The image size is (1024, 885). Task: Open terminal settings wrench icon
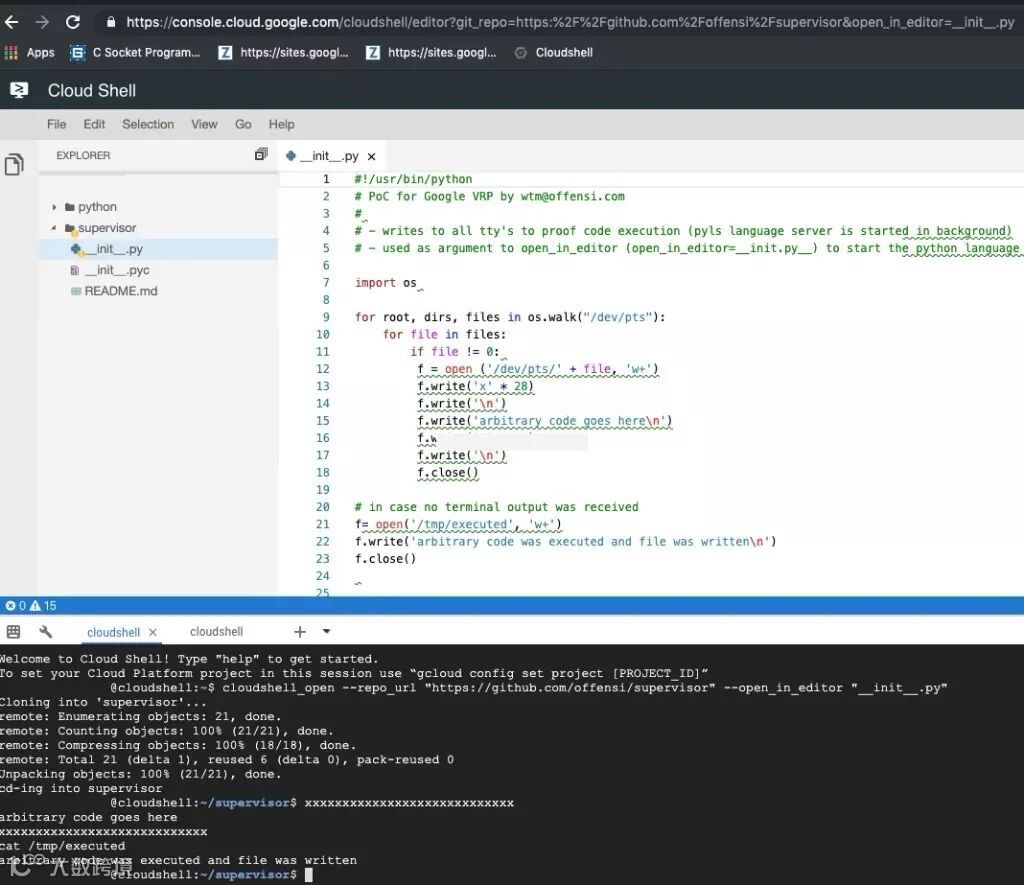tap(46, 632)
